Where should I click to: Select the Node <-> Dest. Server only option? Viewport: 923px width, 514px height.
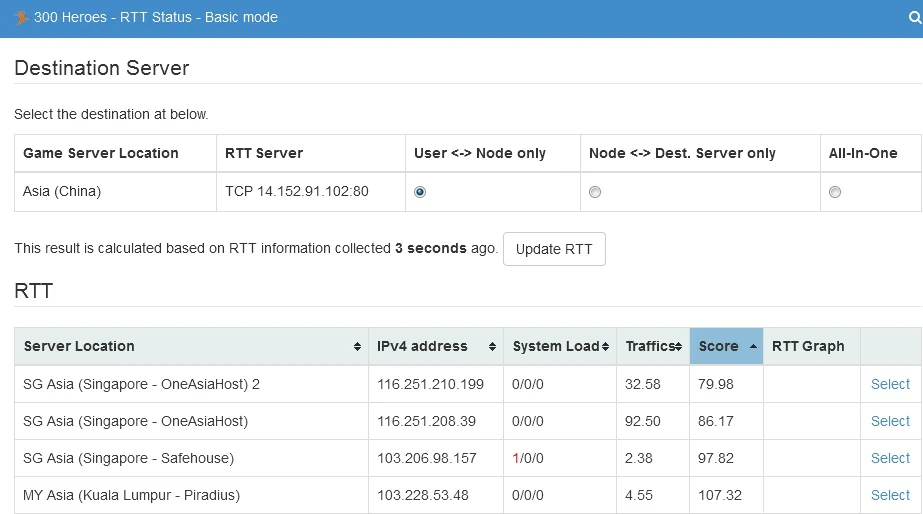(595, 192)
